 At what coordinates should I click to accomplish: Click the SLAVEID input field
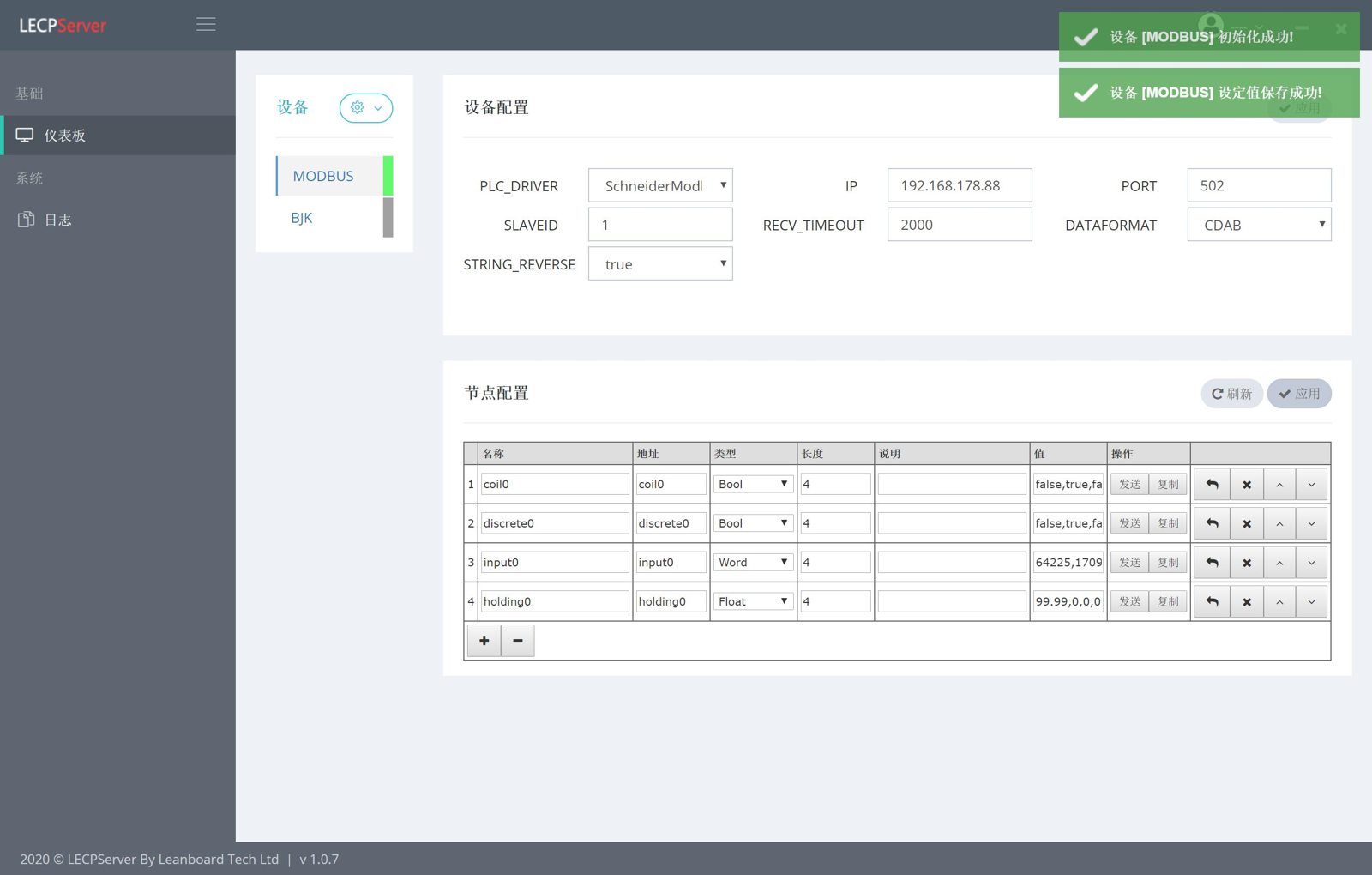[660, 225]
